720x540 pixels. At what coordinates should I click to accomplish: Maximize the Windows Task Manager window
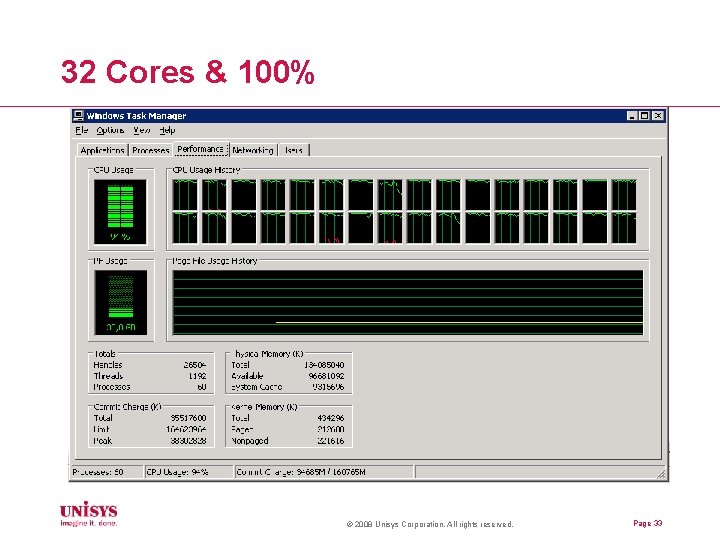coord(644,116)
